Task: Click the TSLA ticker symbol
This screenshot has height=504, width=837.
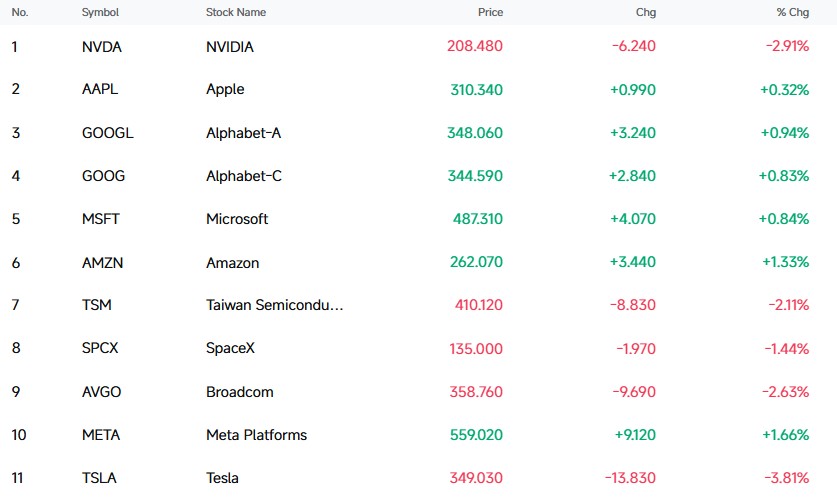Action: (x=99, y=478)
